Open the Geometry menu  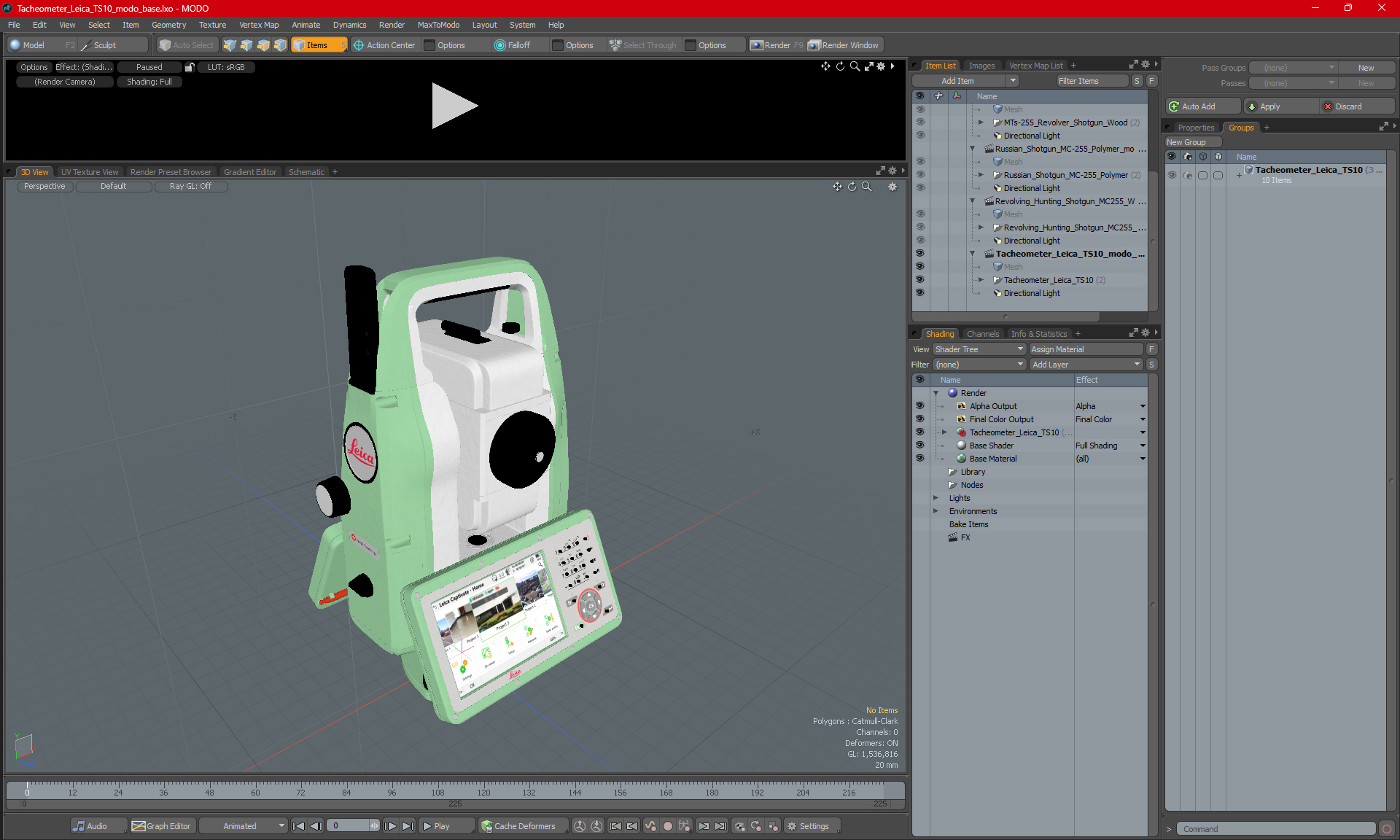[x=168, y=25]
